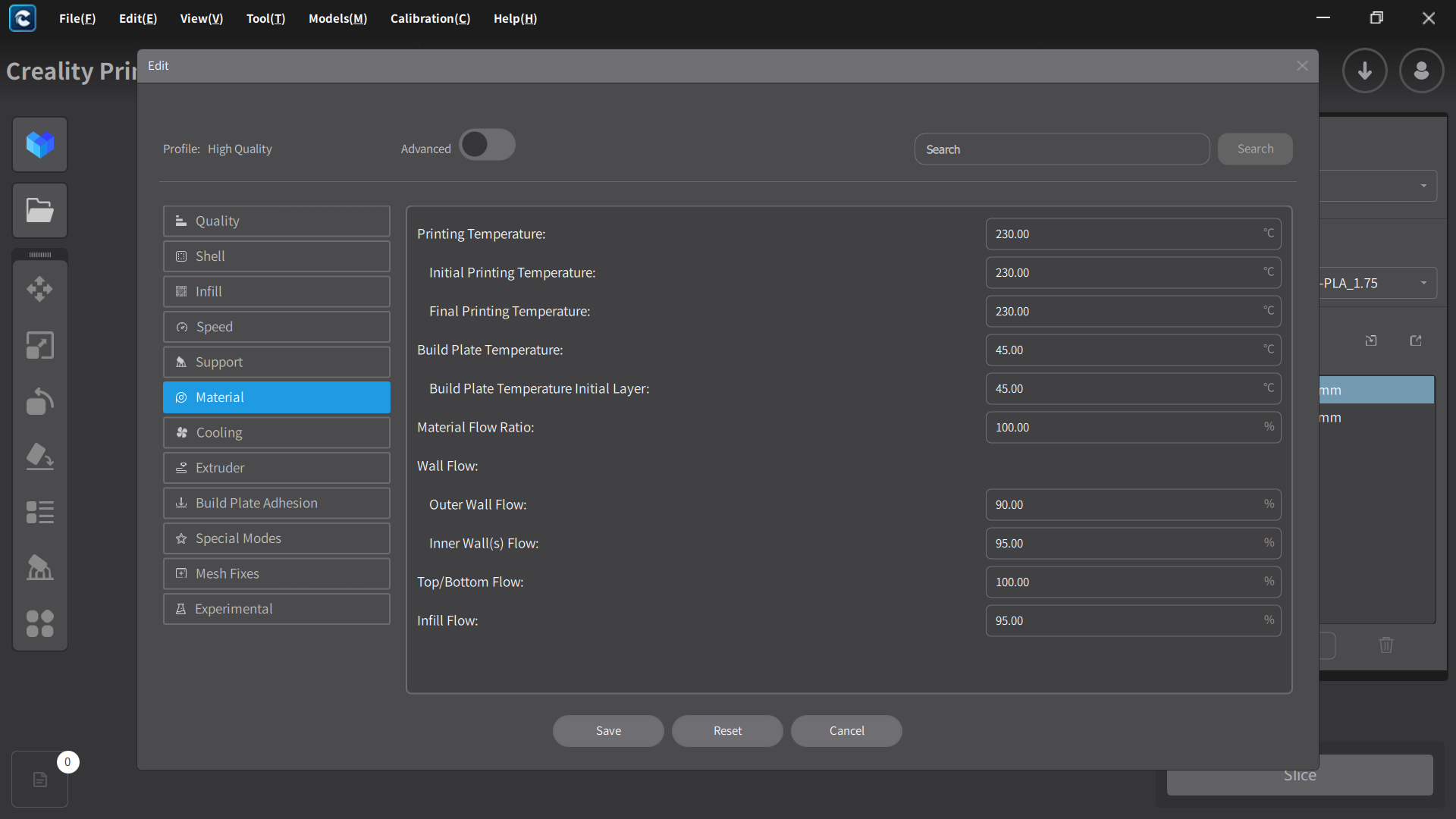The height and width of the screenshot is (819, 1456).
Task: Click the Cancel button
Action: pyautogui.click(x=846, y=731)
